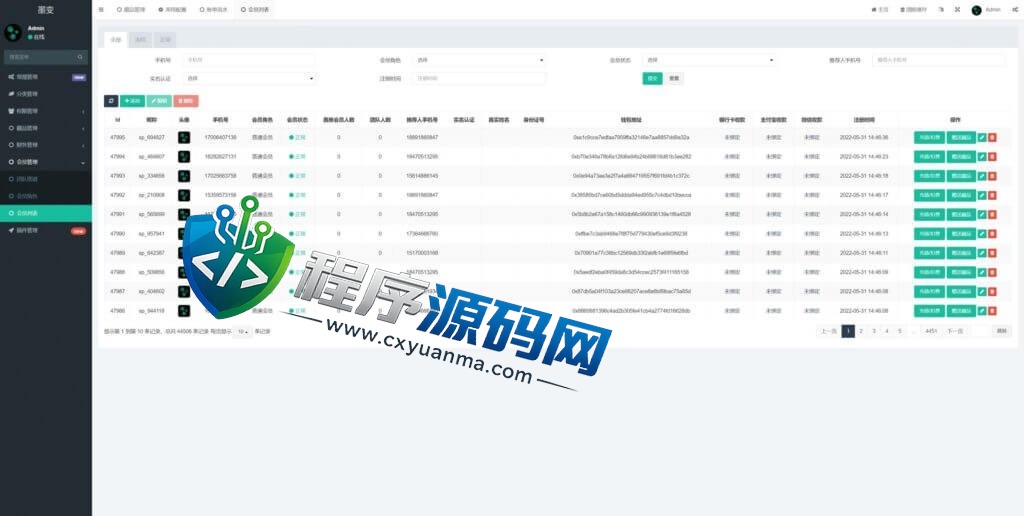
Task: Click the dark refresh button above the table
Action: coord(111,101)
